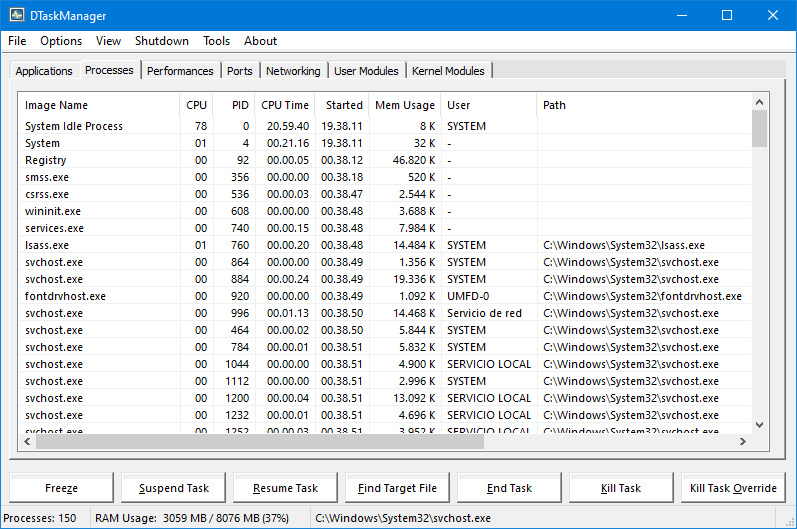Select svchost.exe with PID 464
Screen dimensions: 797x529
[x=385, y=330]
